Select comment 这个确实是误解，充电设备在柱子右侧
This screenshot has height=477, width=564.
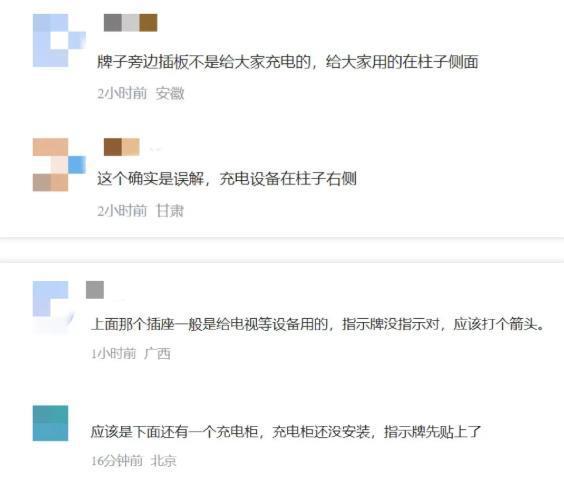(227, 178)
